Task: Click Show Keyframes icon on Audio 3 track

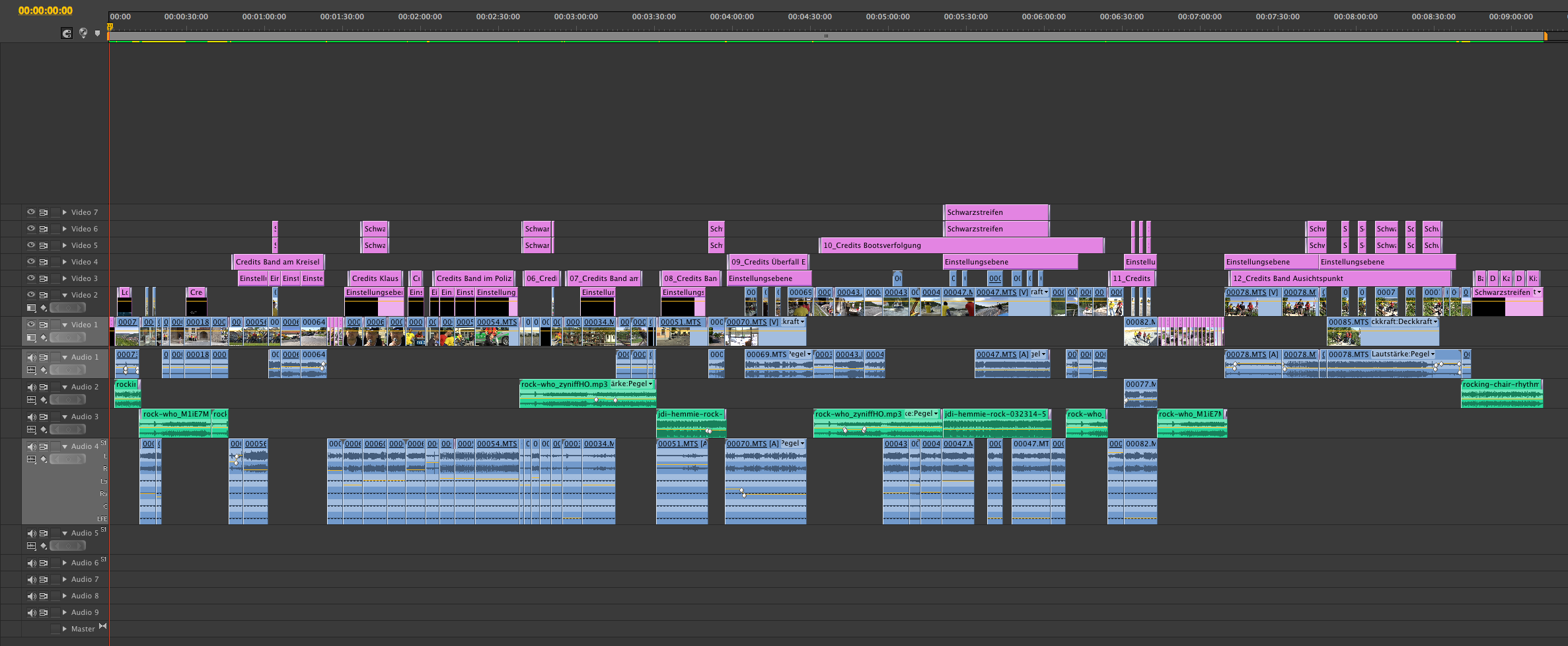Action: (x=44, y=429)
